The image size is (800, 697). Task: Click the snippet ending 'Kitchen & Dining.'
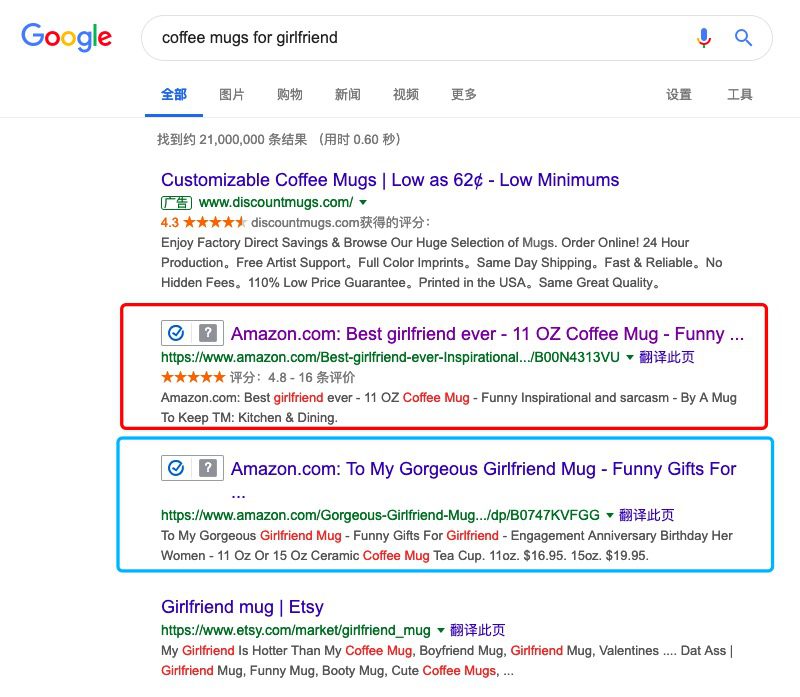pos(448,408)
